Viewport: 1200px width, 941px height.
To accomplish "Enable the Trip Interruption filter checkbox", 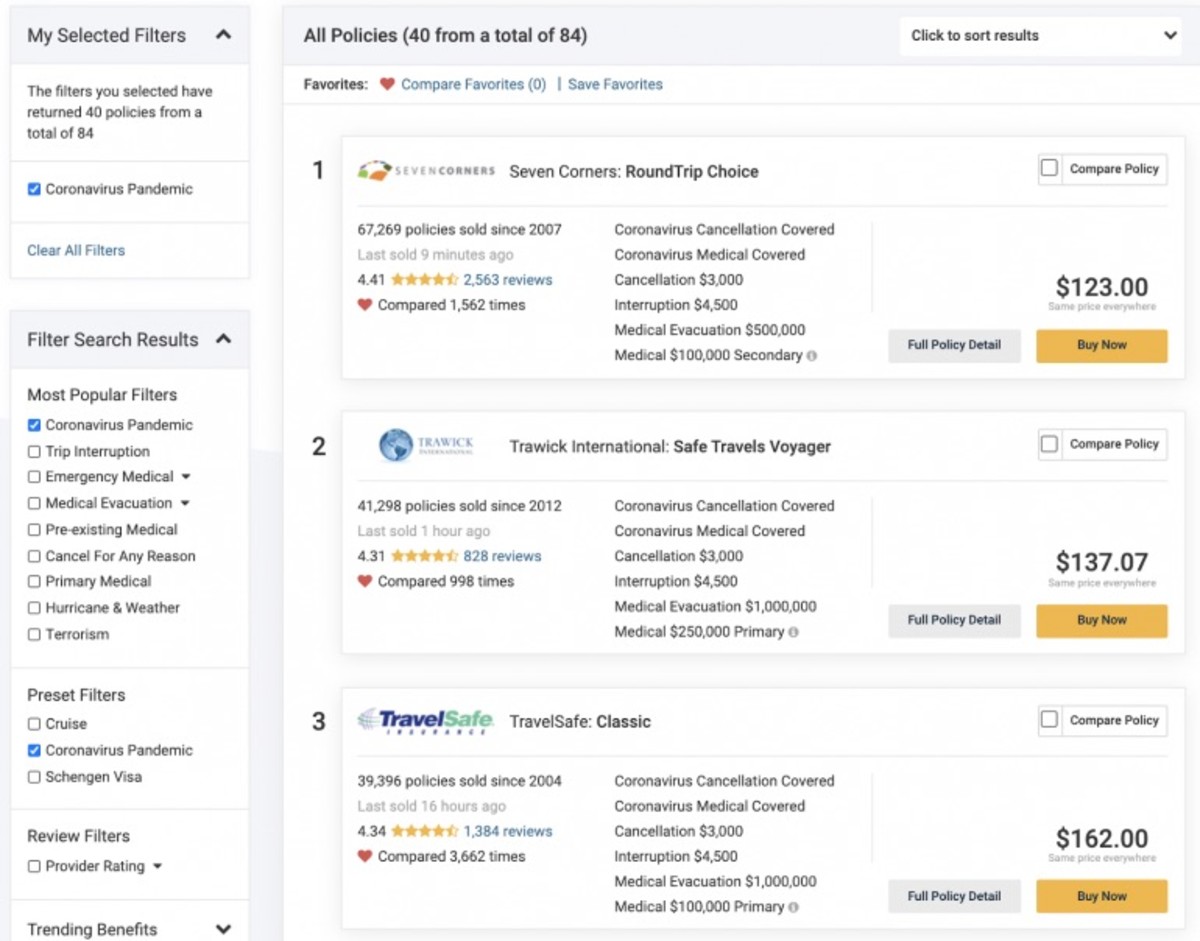I will point(35,452).
